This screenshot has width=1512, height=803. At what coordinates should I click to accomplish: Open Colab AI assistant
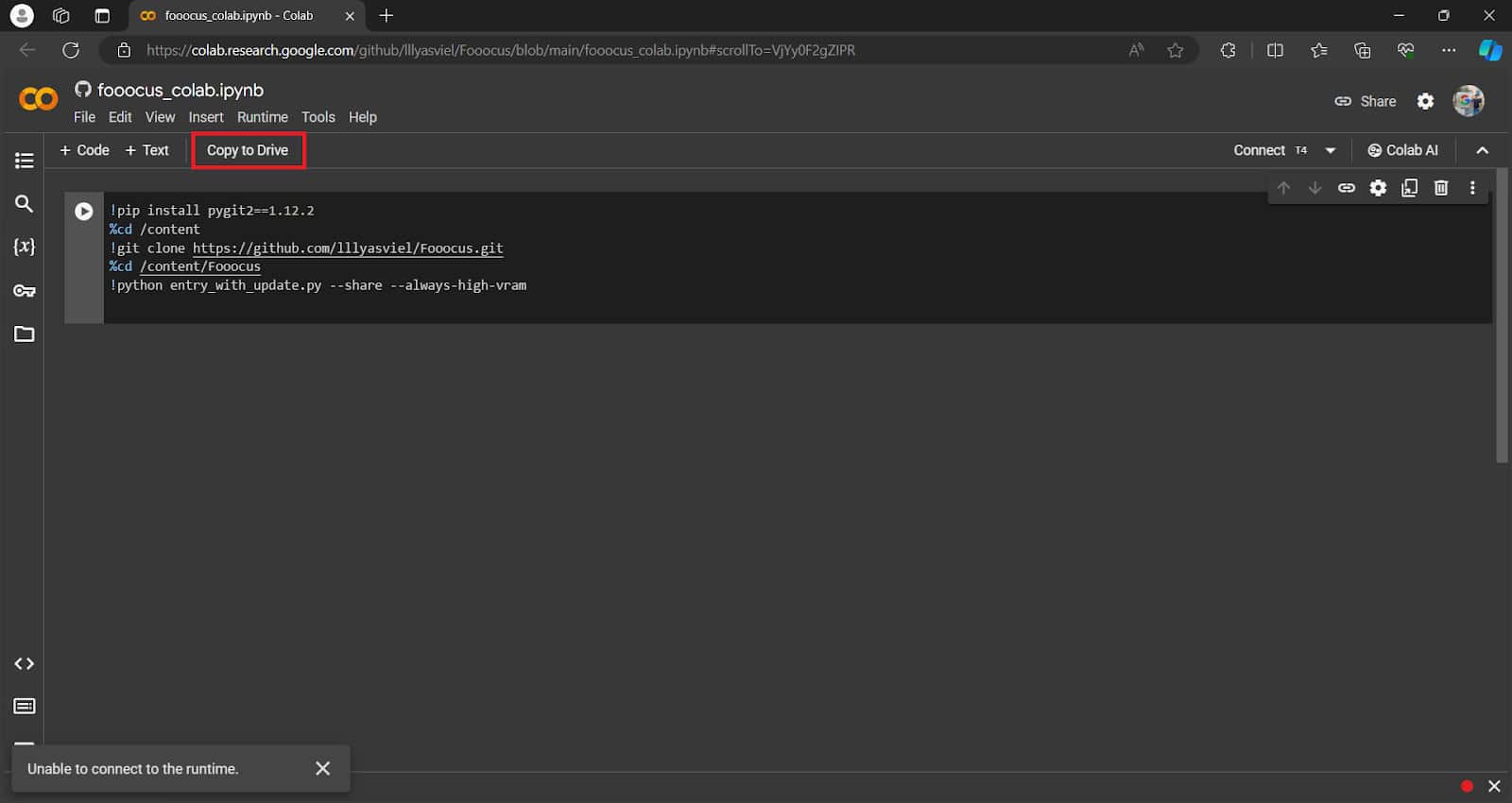click(x=1403, y=150)
